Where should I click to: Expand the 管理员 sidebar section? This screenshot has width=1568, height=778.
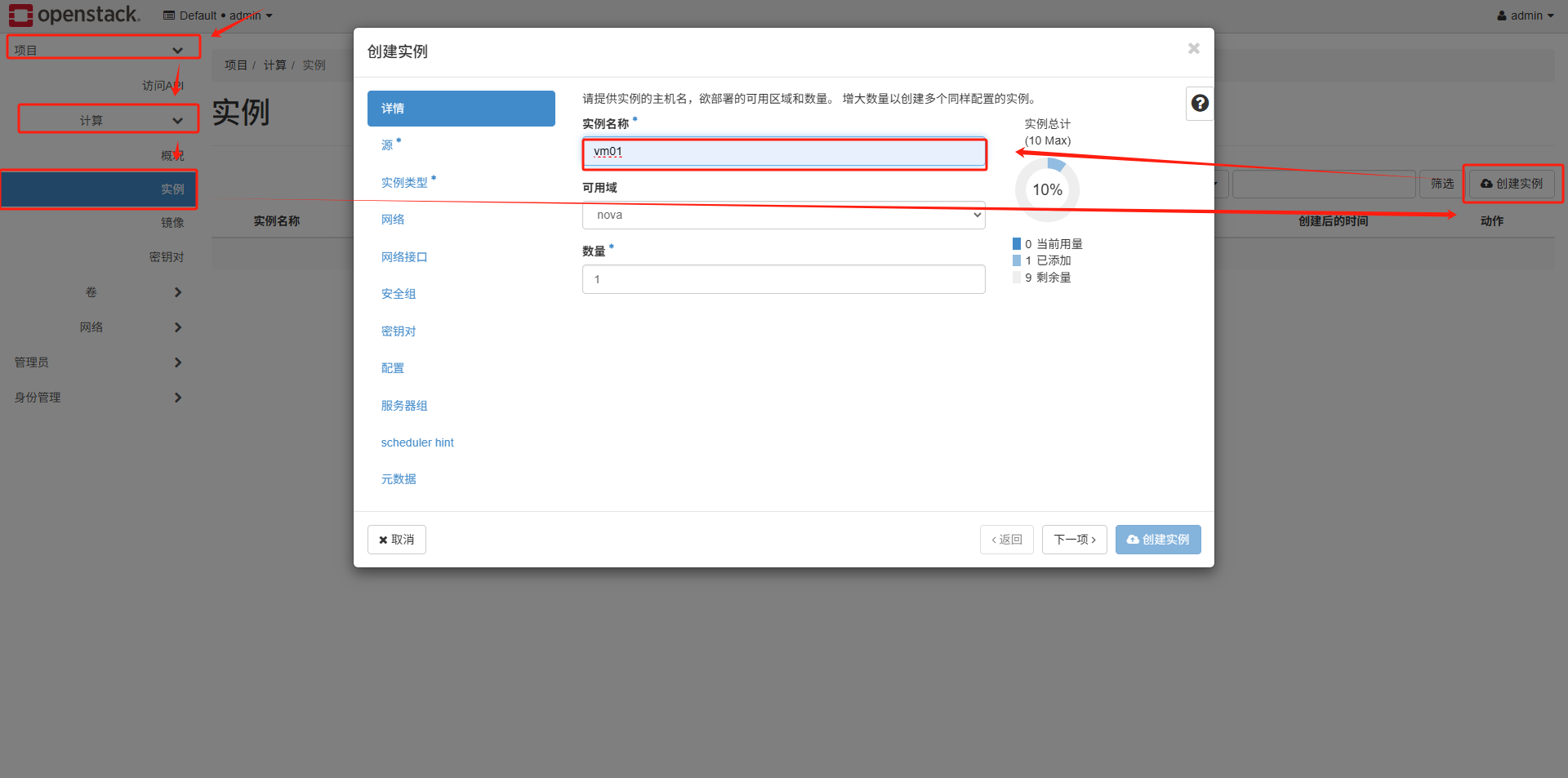coord(99,362)
